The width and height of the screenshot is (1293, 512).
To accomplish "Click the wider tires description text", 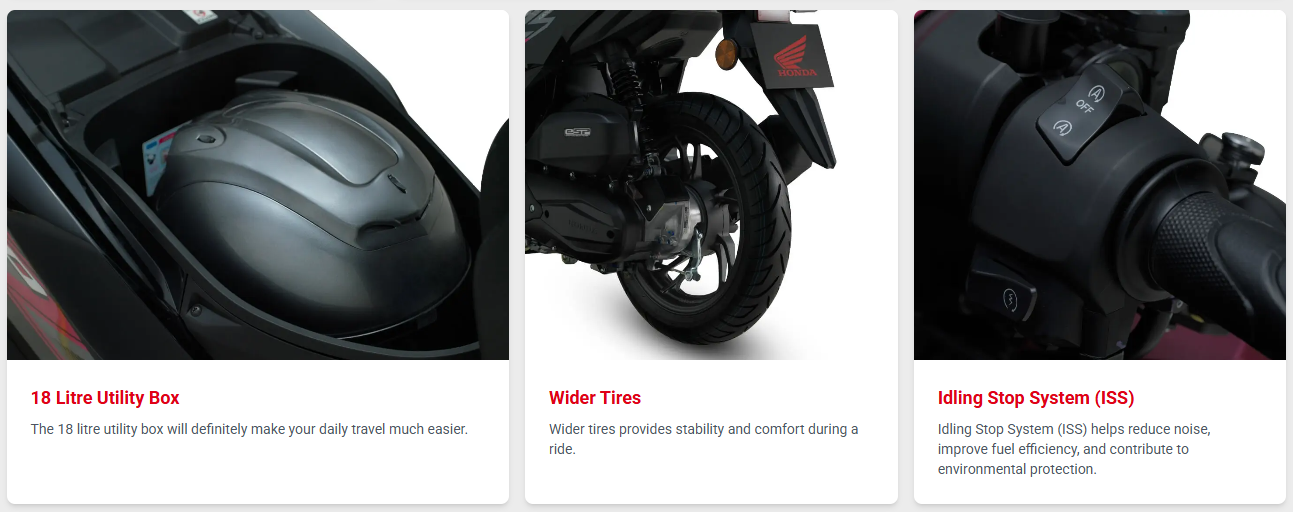I will (x=704, y=439).
